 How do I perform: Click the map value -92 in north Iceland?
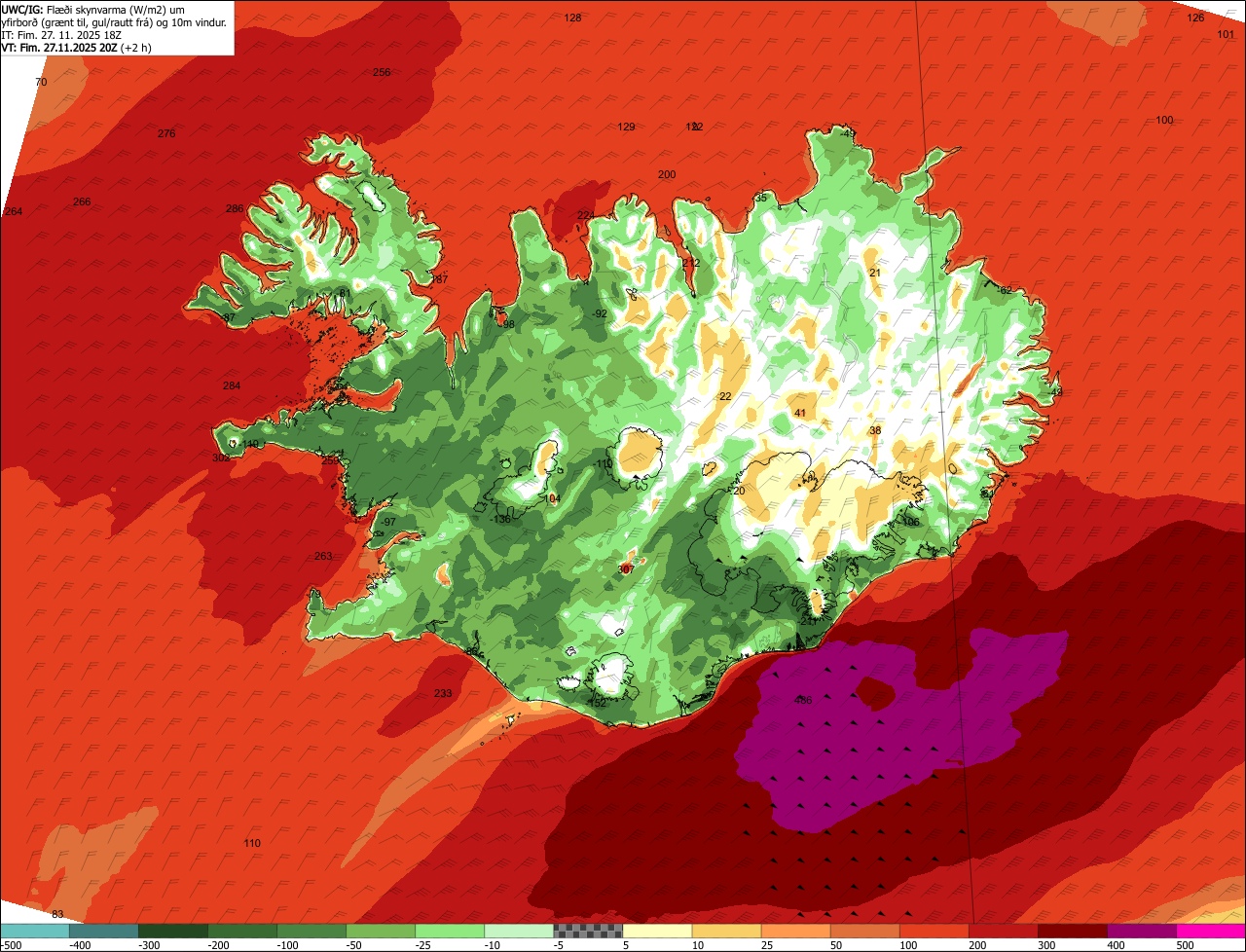(x=600, y=313)
